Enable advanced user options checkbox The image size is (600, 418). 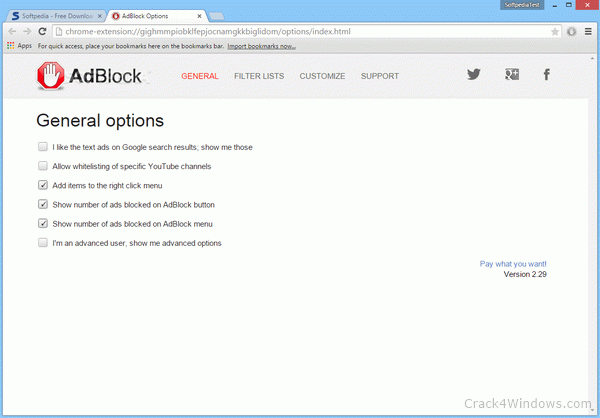(x=43, y=243)
